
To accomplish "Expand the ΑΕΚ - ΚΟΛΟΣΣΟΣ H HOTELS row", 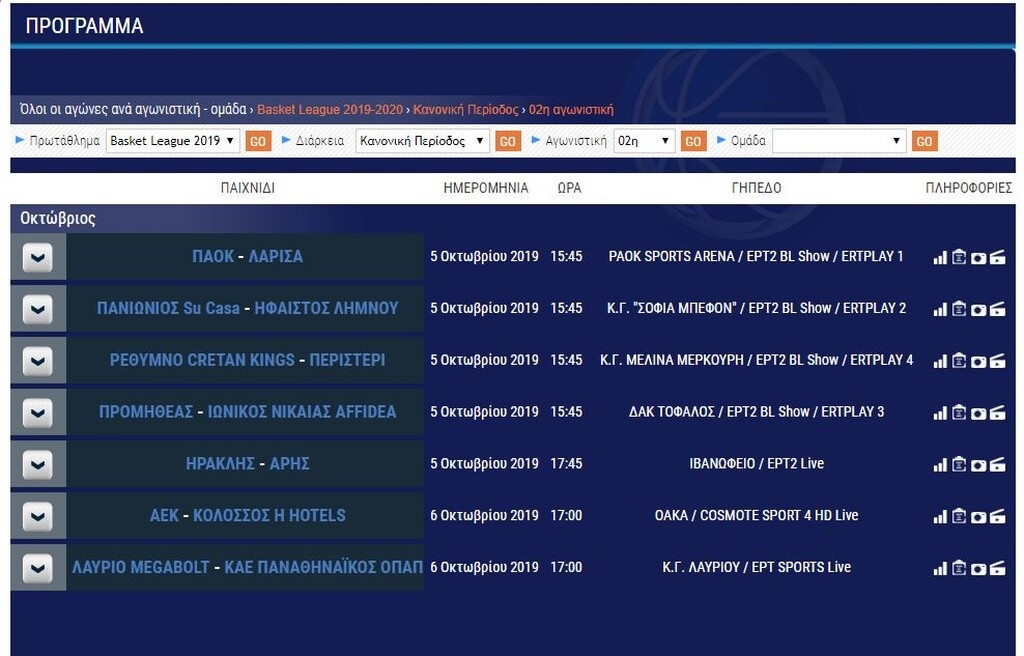I will click(37, 516).
